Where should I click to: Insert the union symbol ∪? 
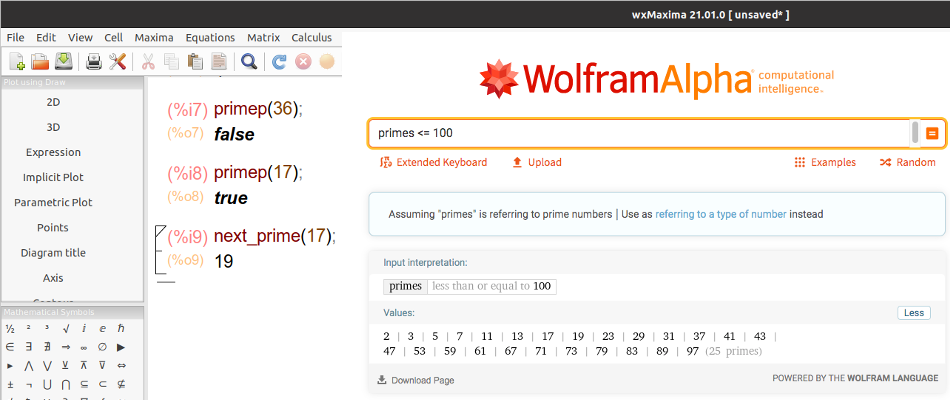pyautogui.click(x=47, y=384)
